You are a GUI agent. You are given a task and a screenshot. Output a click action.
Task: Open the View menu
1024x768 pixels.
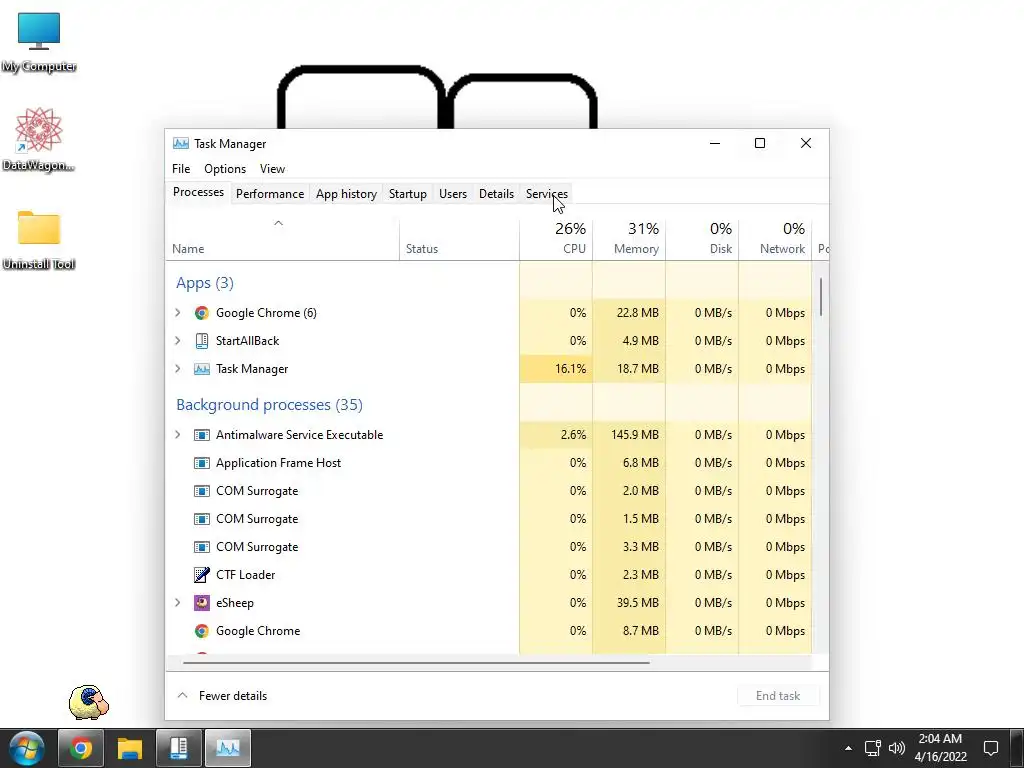pos(272,168)
